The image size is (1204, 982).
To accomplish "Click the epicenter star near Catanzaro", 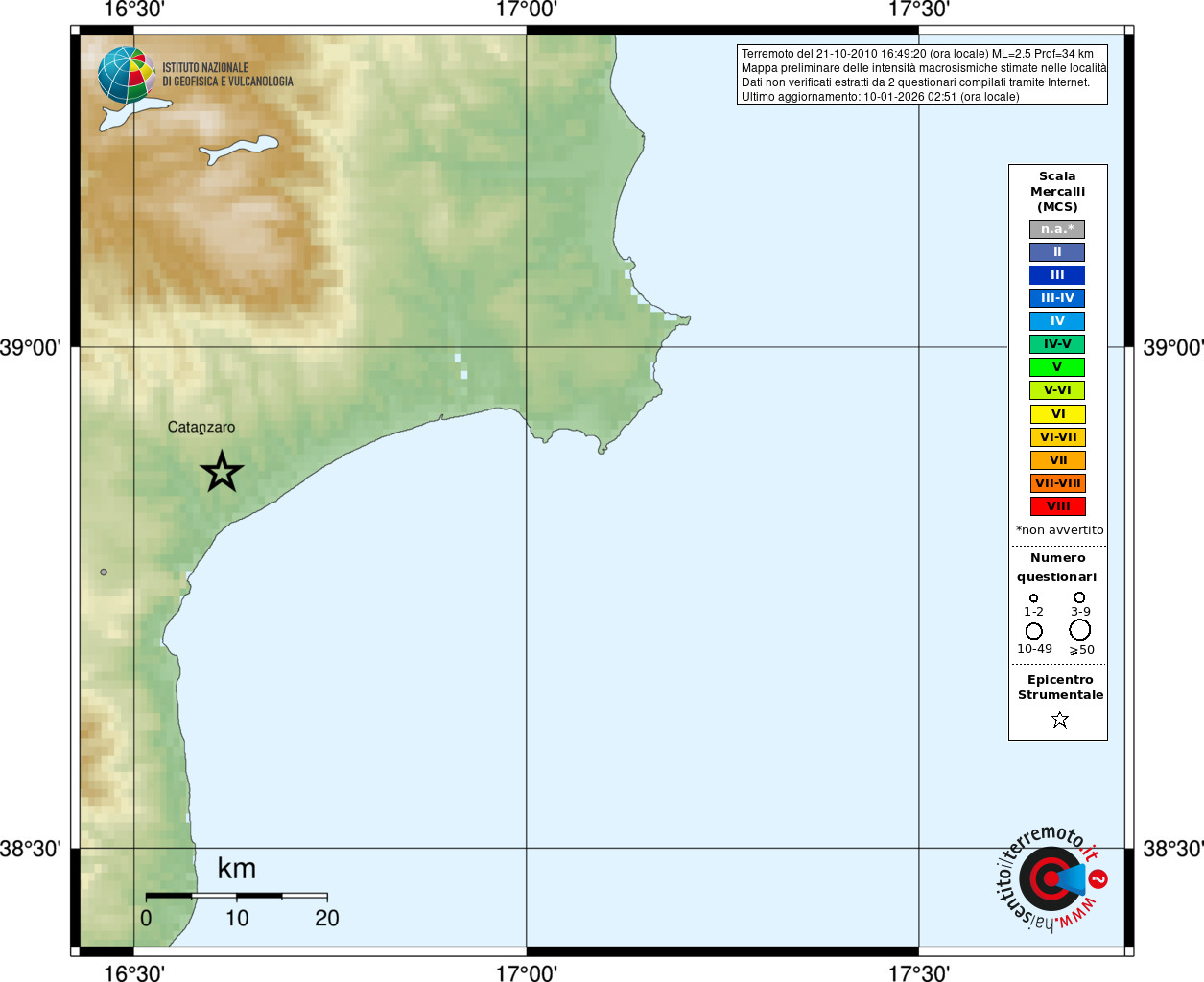I will (222, 472).
